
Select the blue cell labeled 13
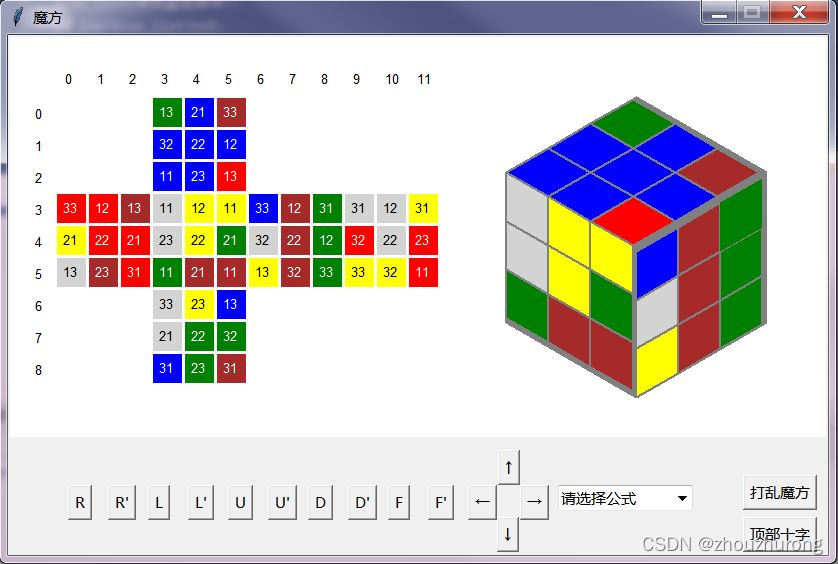231,304
